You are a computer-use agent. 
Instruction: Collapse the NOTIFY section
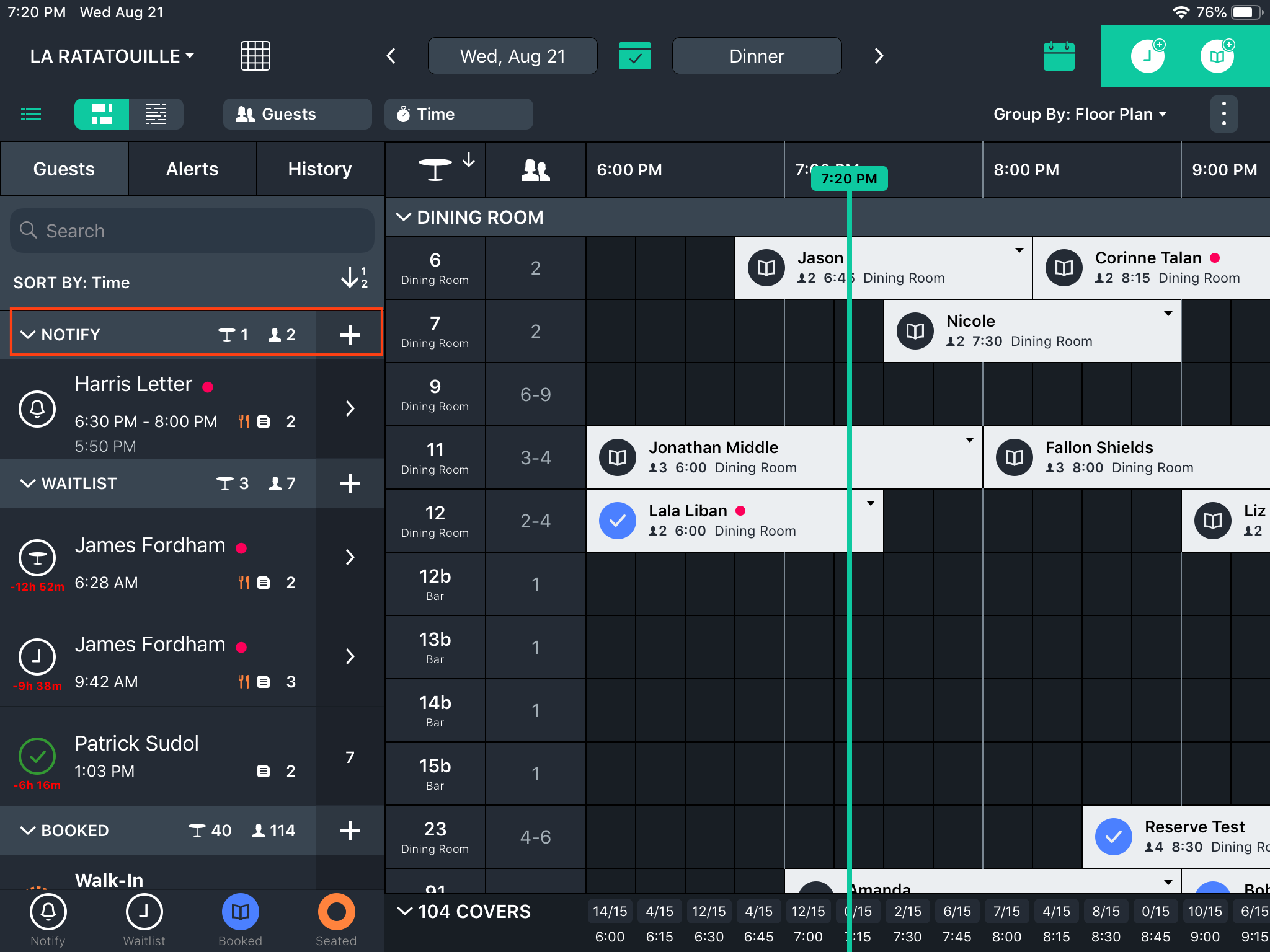tap(29, 335)
